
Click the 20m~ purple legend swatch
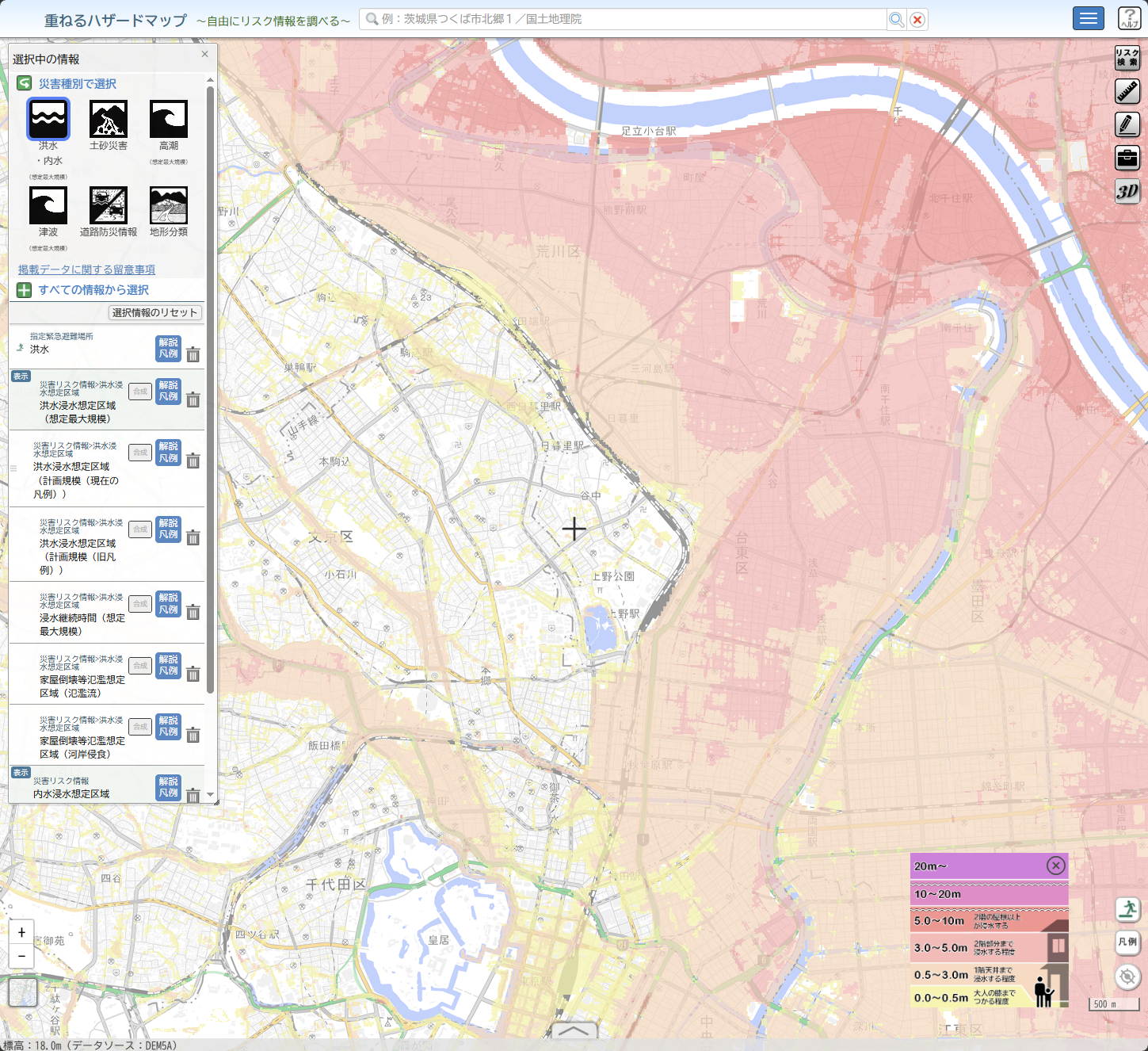[x=974, y=866]
